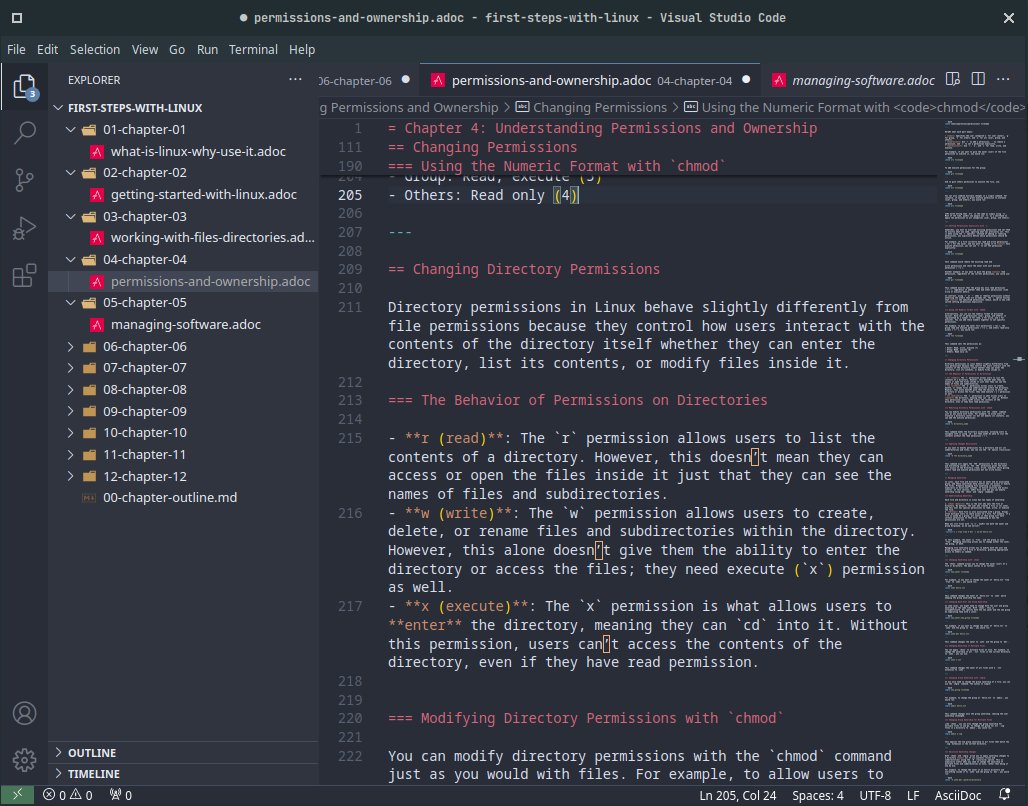Open the Selection menu
Image resolution: width=1028 pixels, height=806 pixels.
point(95,49)
